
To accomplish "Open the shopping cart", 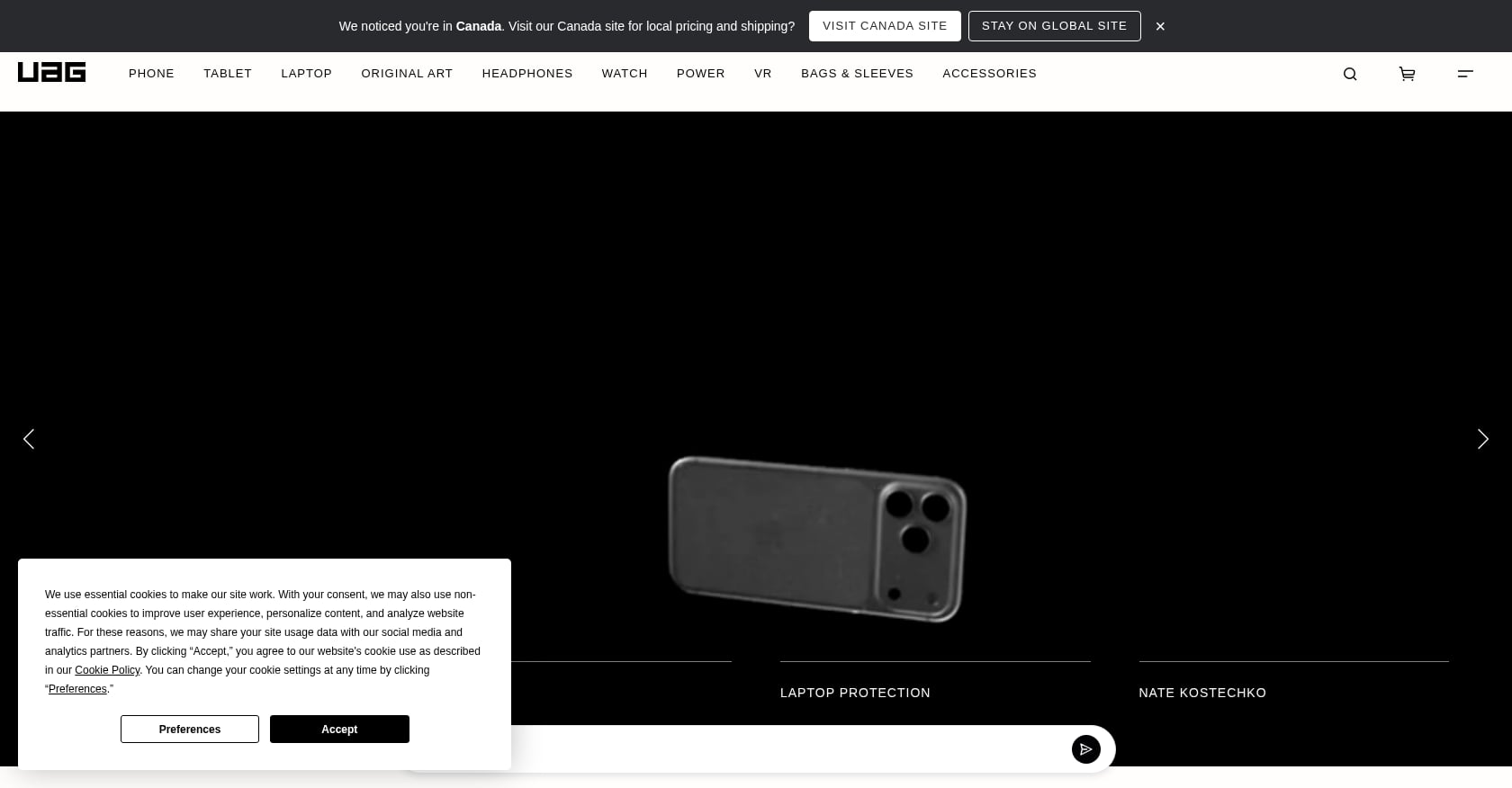I will (x=1407, y=74).
